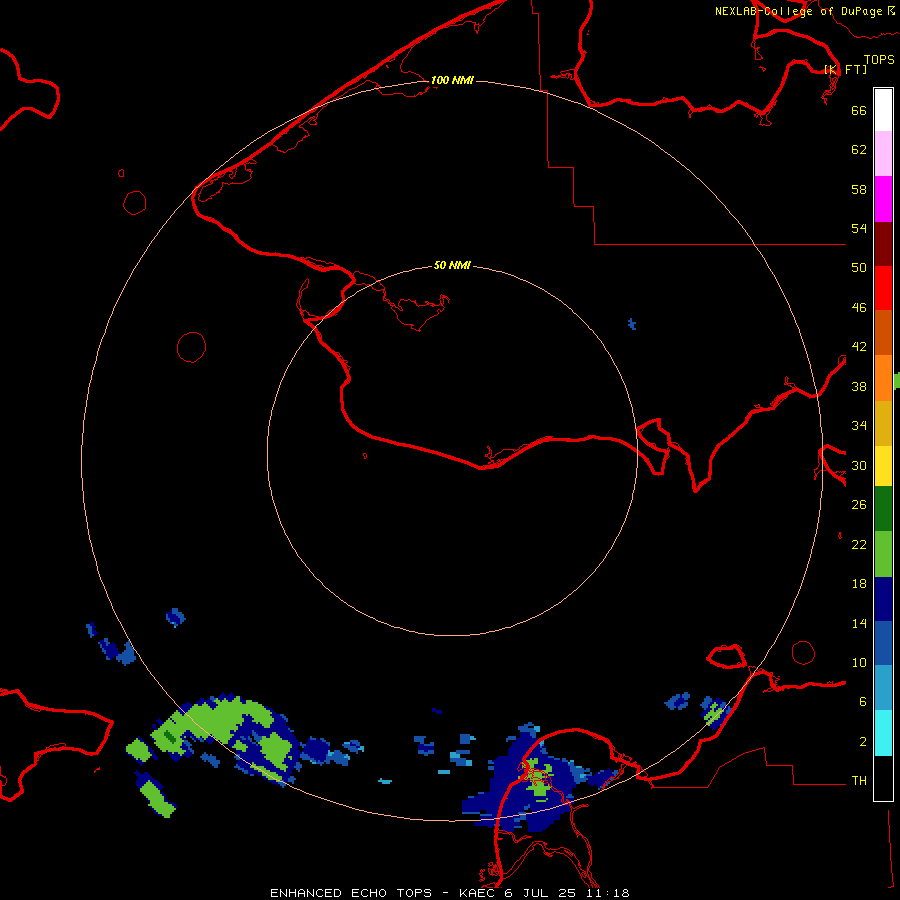Screen dimensions: 900x900
Task: Click the "NEXLAB-College of DuPage" label
Action: point(798,11)
